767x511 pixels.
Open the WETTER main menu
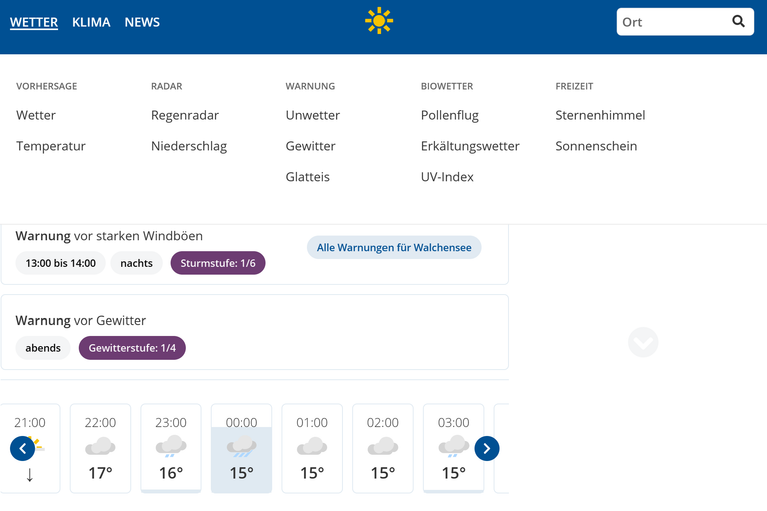click(34, 22)
